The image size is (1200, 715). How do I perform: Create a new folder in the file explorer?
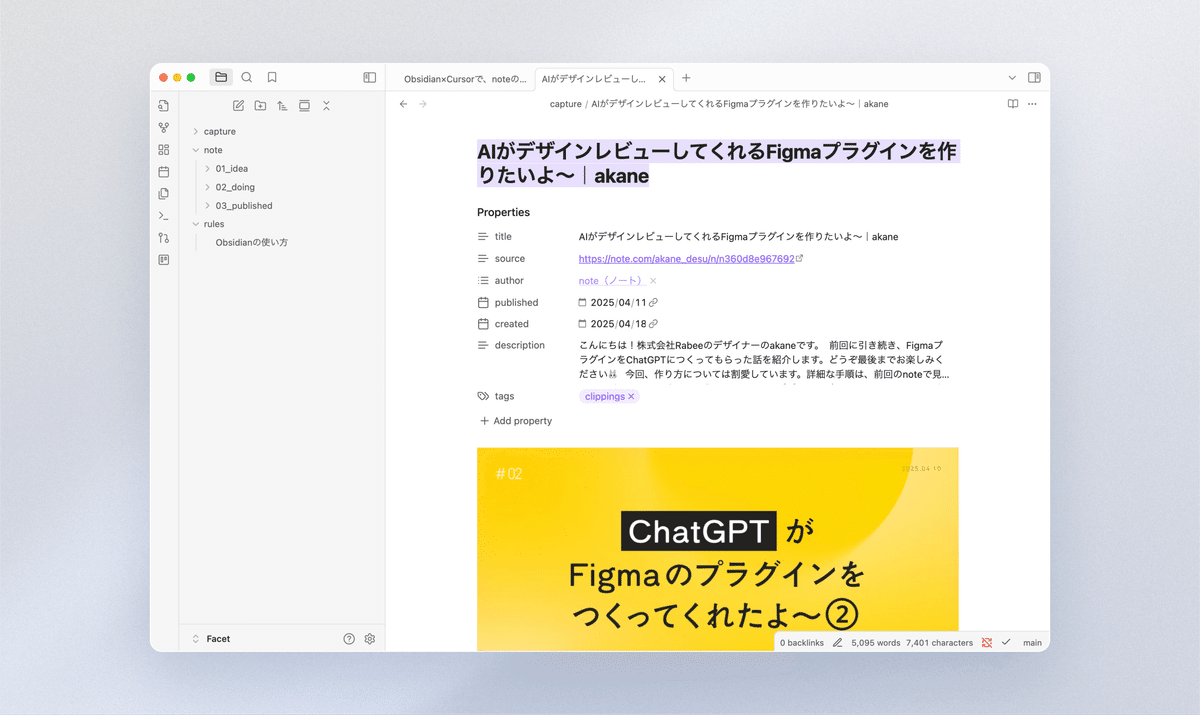[x=260, y=105]
